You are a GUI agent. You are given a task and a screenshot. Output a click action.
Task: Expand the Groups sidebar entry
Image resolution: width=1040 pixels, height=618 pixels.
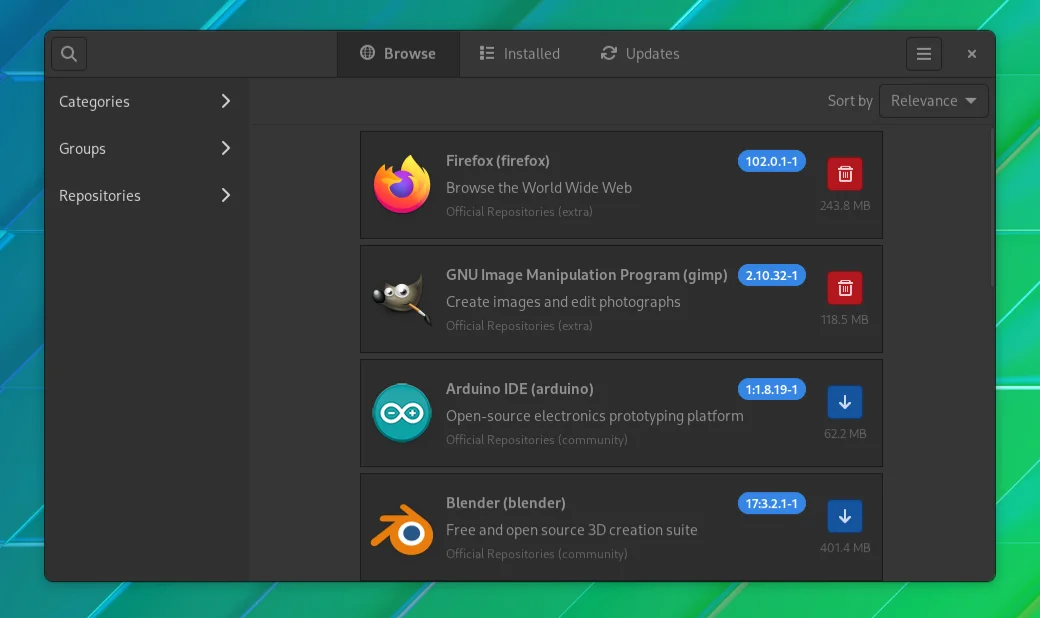[146, 149]
